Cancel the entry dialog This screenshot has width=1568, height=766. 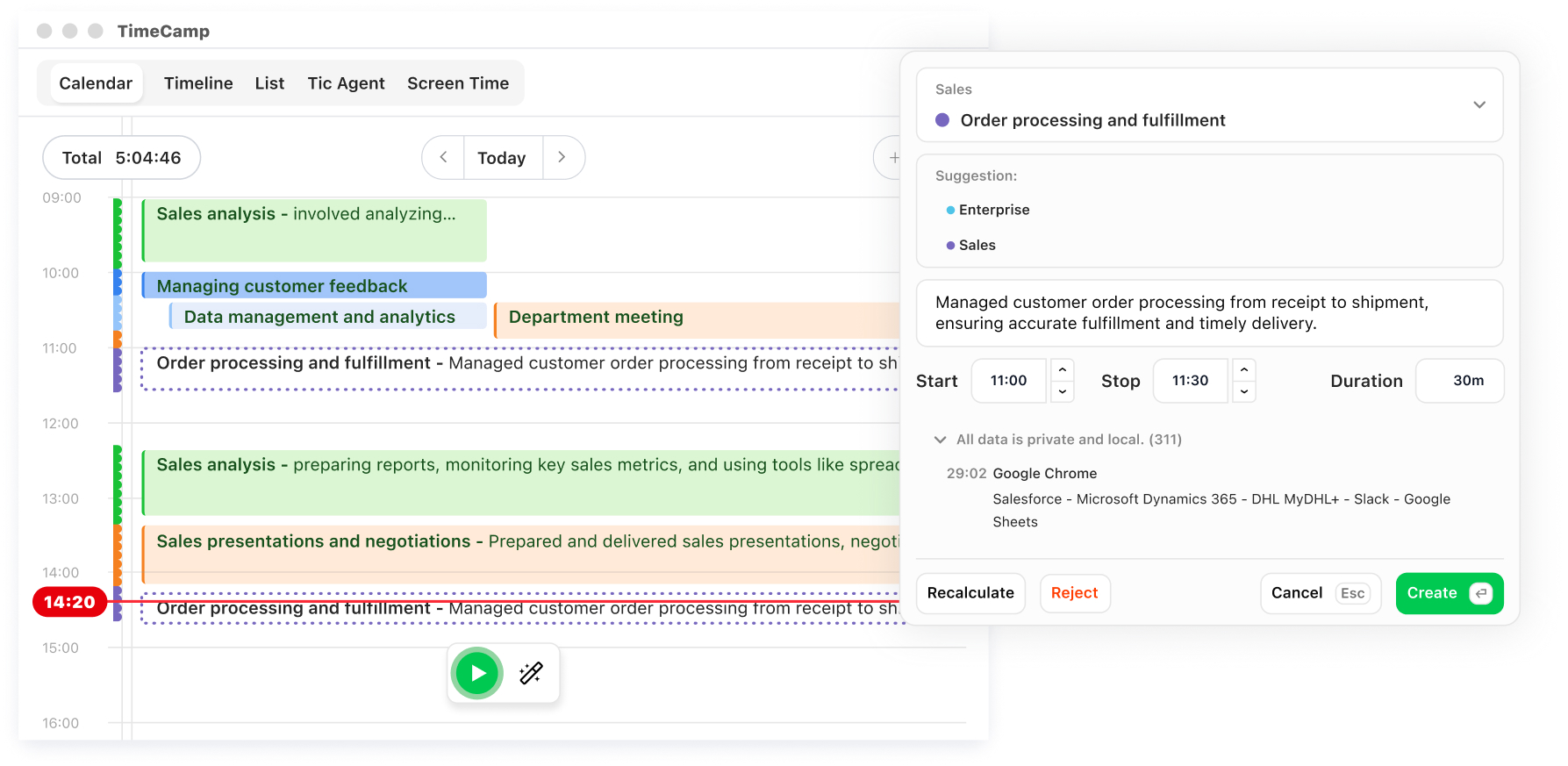click(x=1321, y=593)
